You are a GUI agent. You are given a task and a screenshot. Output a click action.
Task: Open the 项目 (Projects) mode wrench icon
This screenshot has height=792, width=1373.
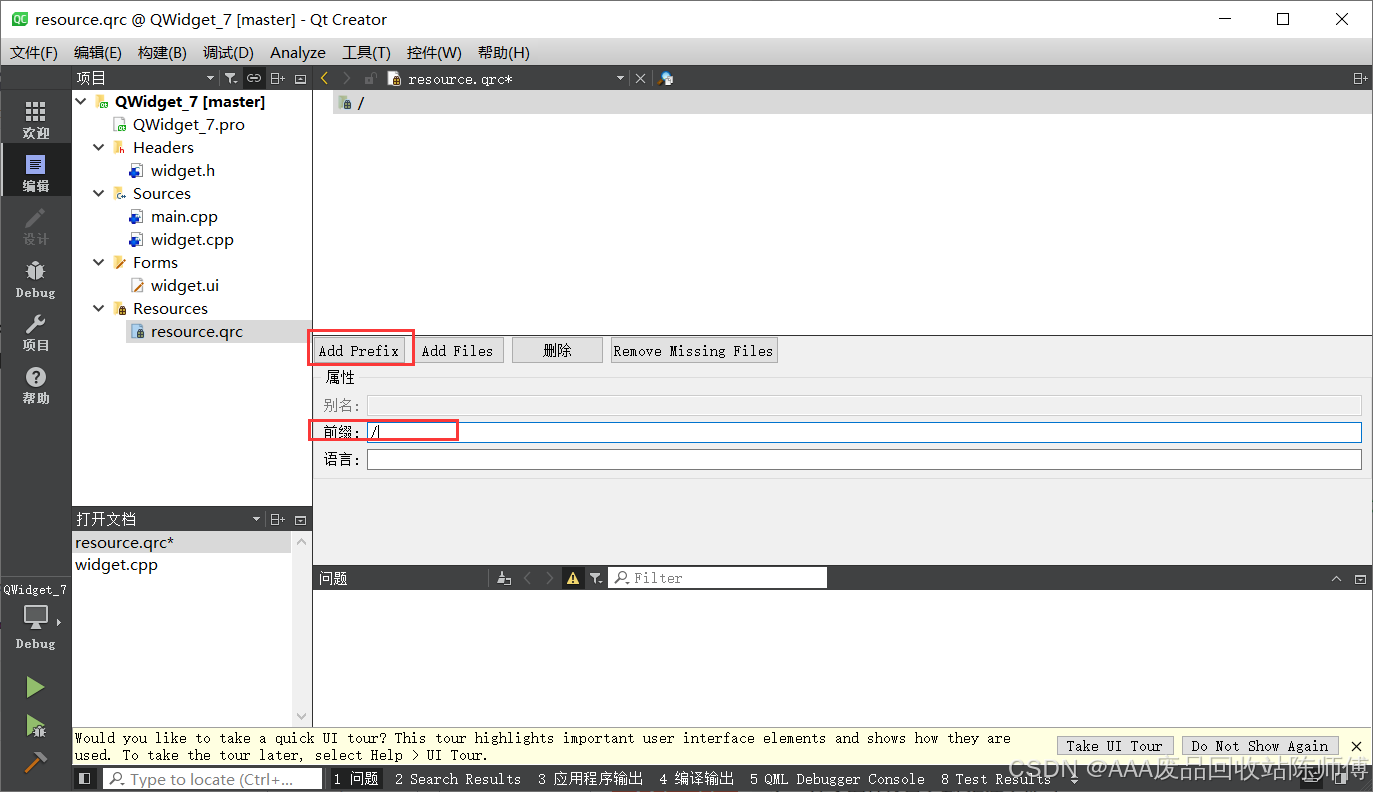click(x=35, y=331)
